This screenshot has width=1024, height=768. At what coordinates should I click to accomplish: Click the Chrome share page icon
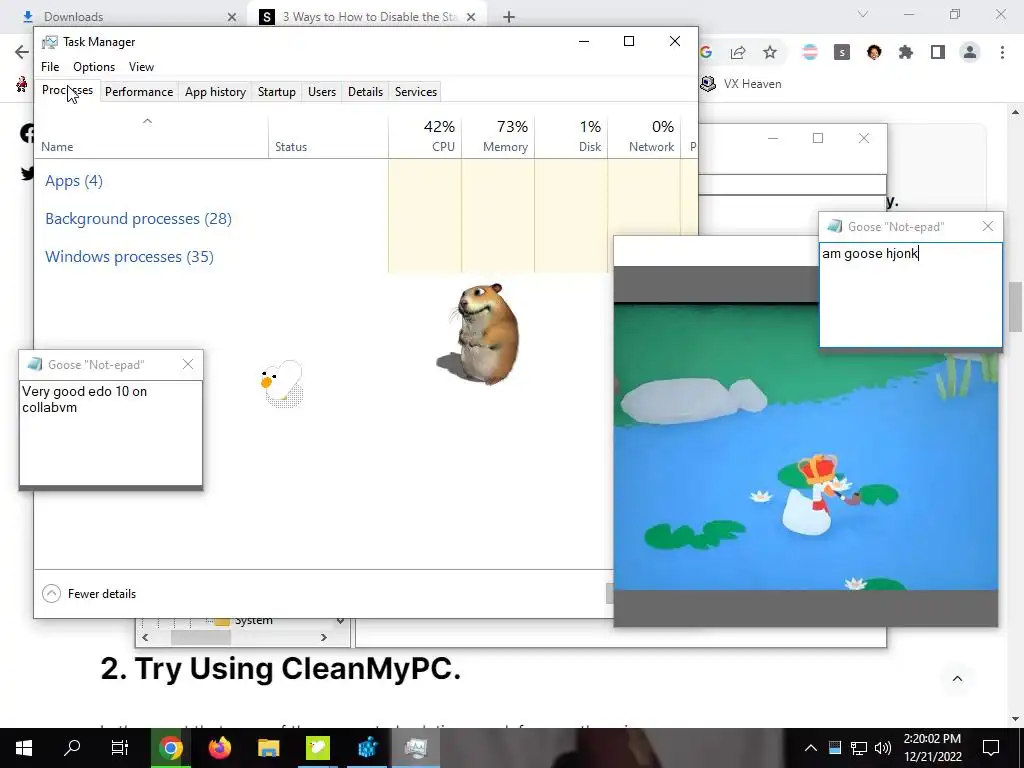tap(738, 52)
